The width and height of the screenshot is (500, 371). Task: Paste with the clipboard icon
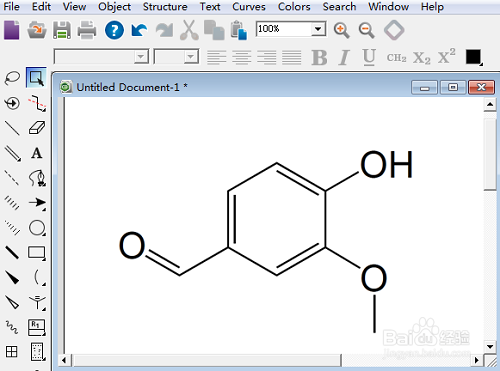(239, 30)
